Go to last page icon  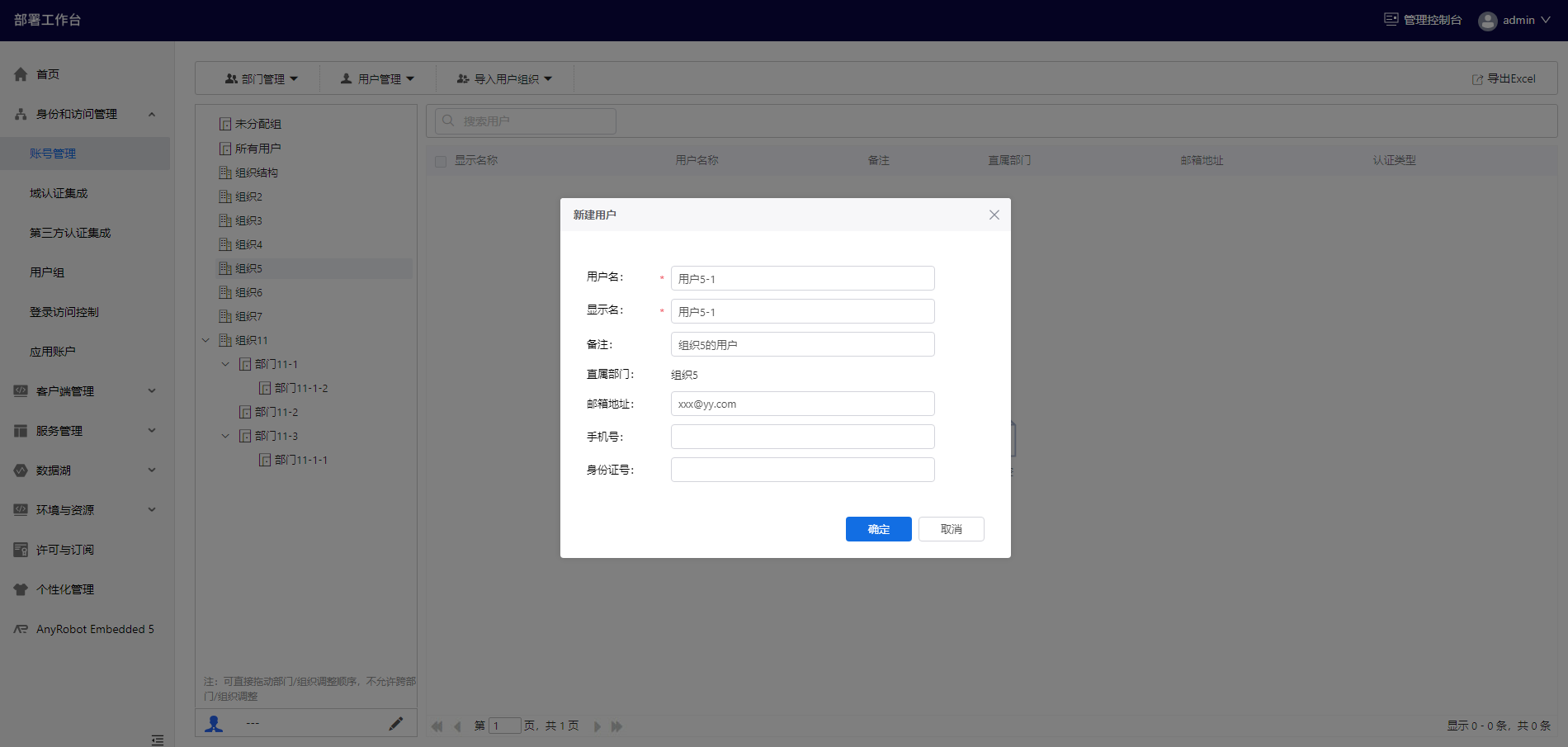(616, 726)
